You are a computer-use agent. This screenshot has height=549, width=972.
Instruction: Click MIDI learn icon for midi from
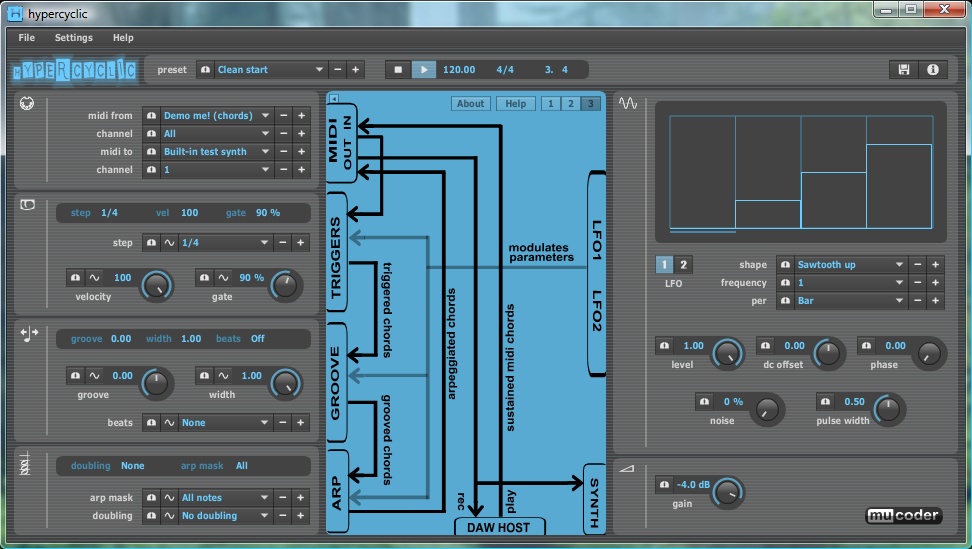tap(151, 115)
